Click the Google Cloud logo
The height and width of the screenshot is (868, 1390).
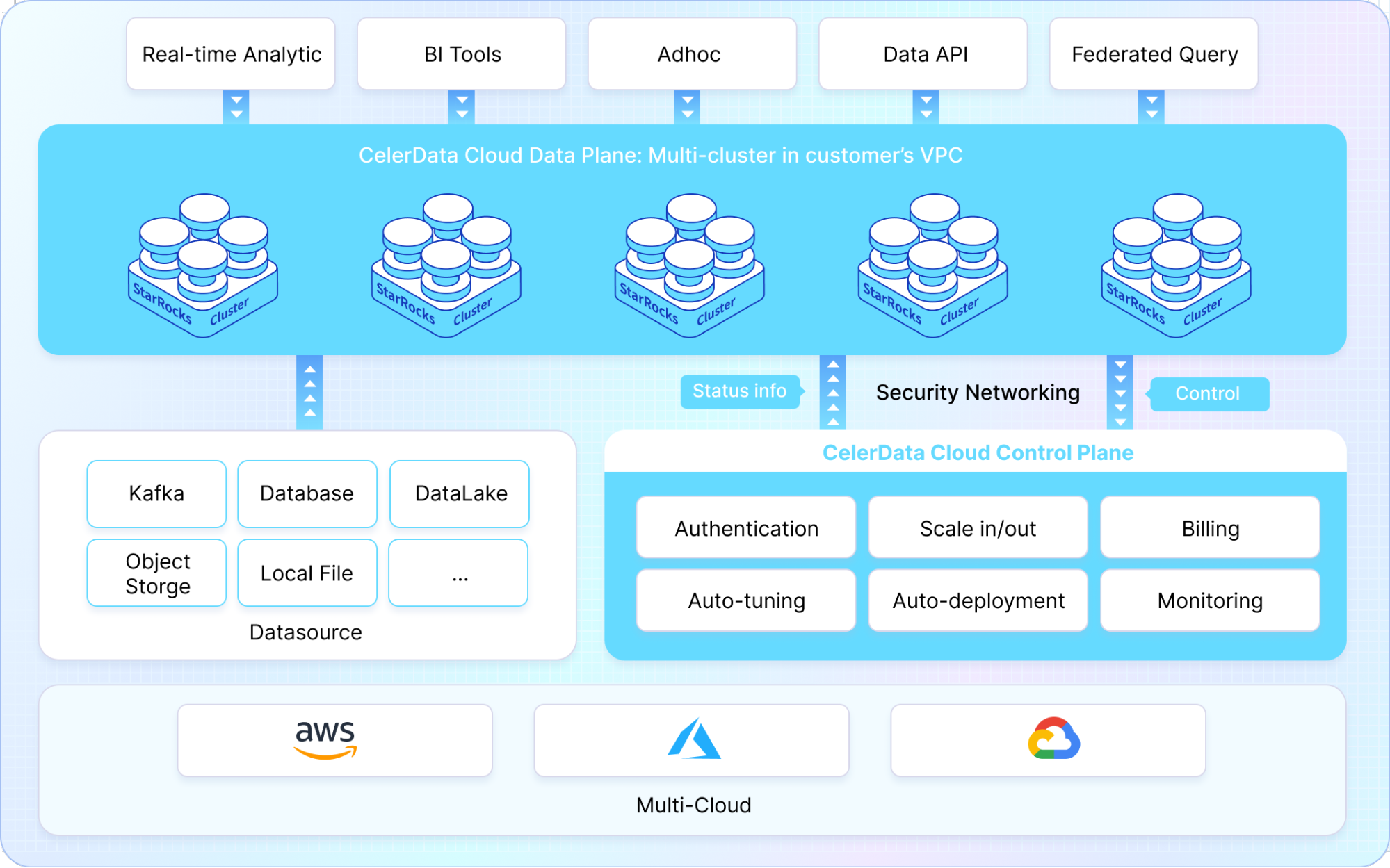coord(1053,739)
